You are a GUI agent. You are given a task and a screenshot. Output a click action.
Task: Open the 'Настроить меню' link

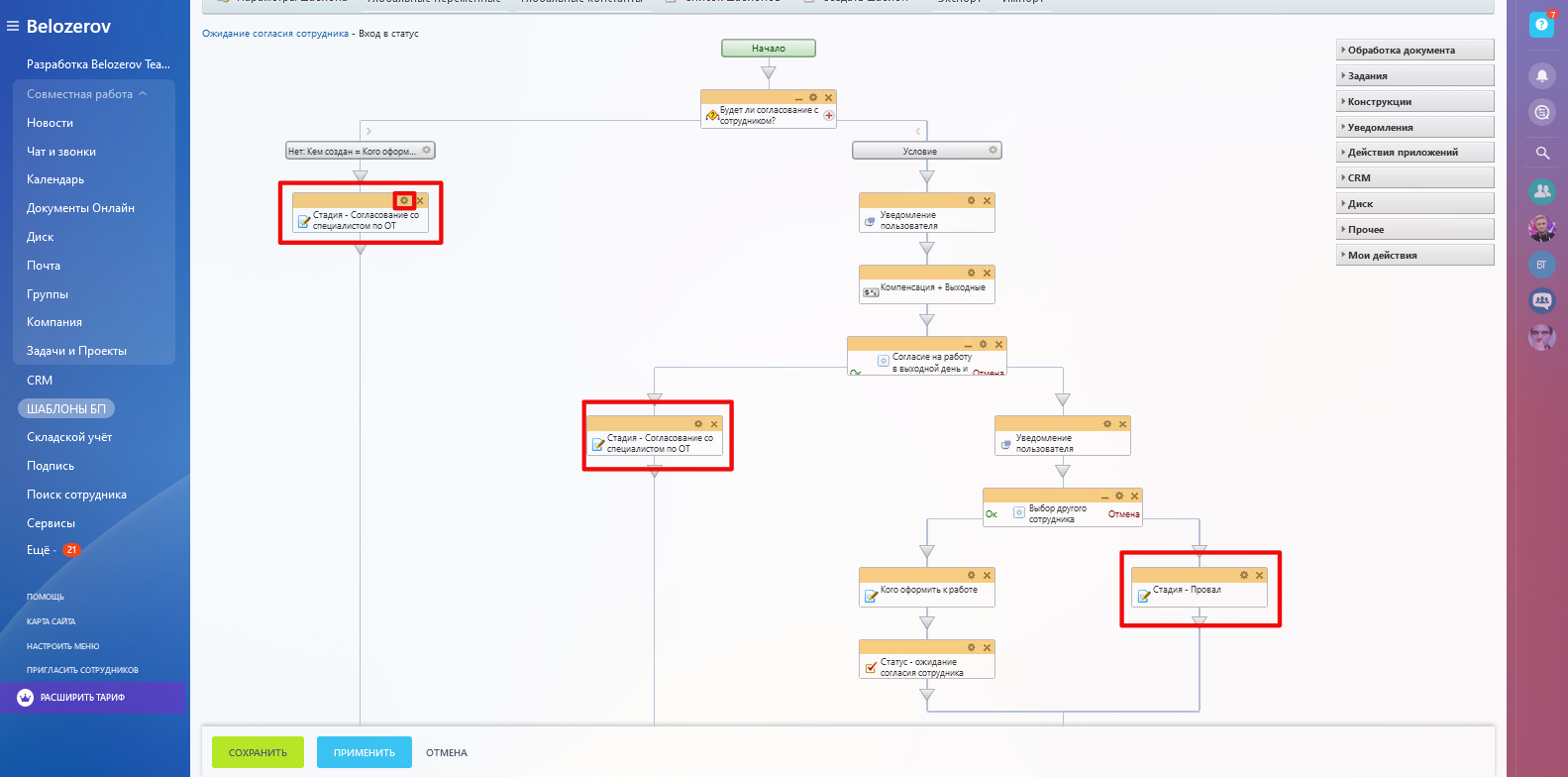62,646
